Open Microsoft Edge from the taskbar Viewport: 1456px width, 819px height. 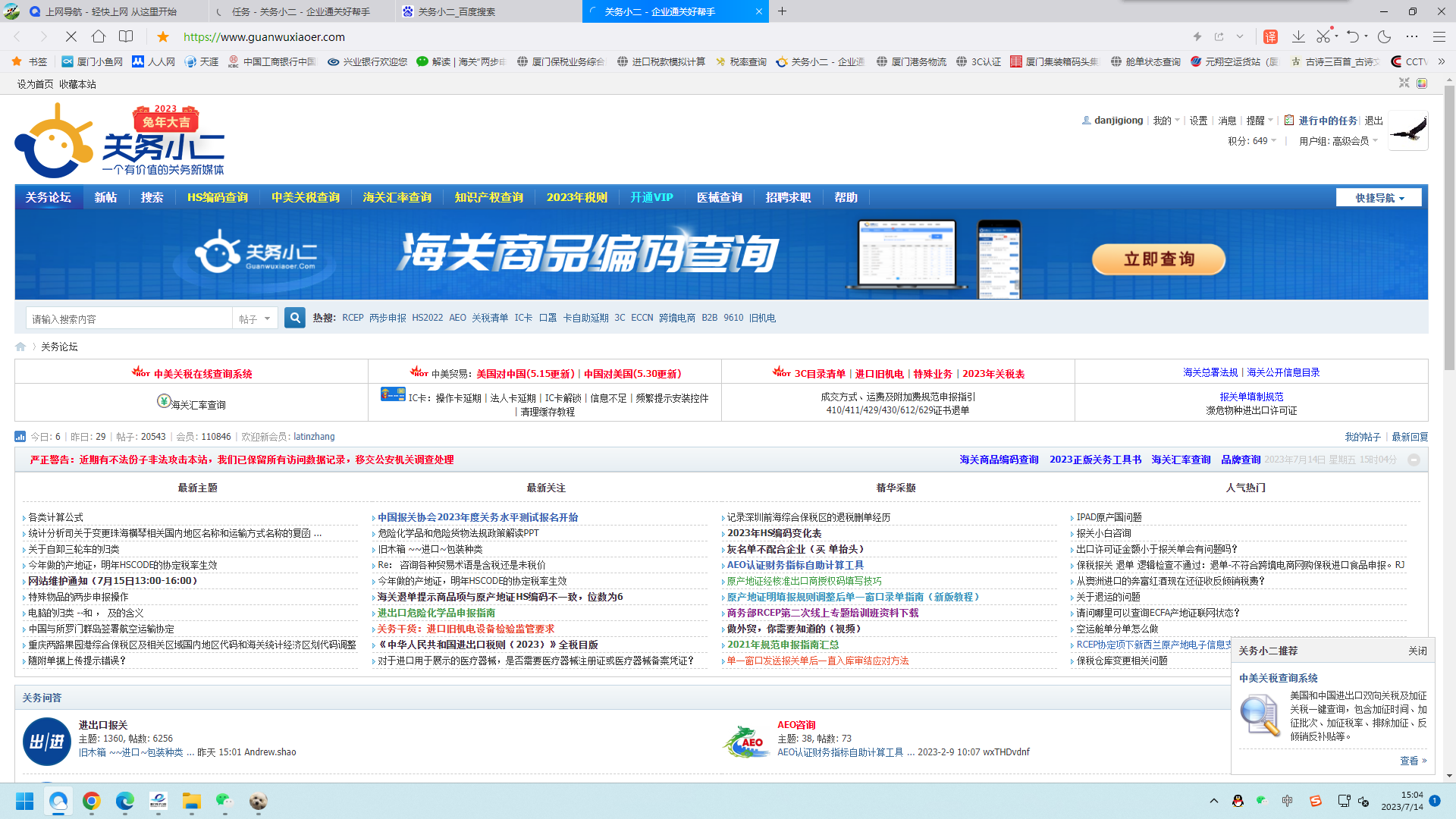[x=125, y=801]
